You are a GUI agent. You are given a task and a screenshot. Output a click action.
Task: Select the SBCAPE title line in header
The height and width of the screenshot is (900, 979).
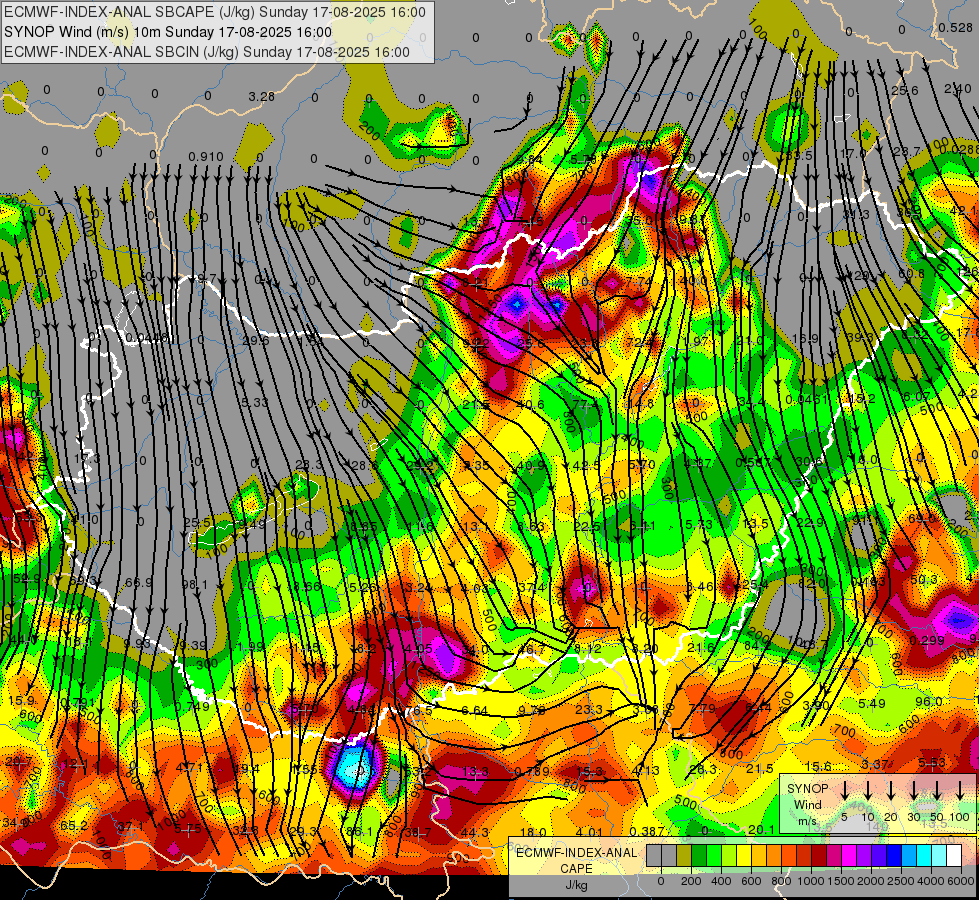coord(215,12)
